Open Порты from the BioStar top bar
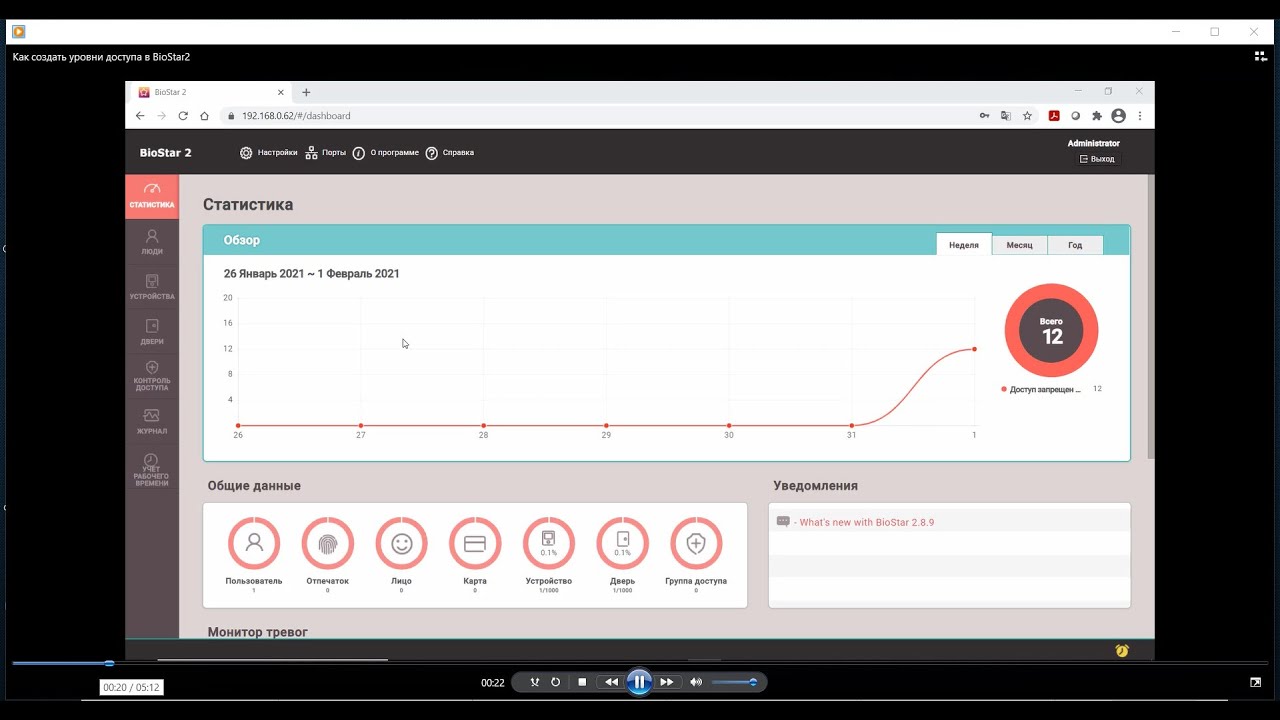 pyautogui.click(x=326, y=153)
